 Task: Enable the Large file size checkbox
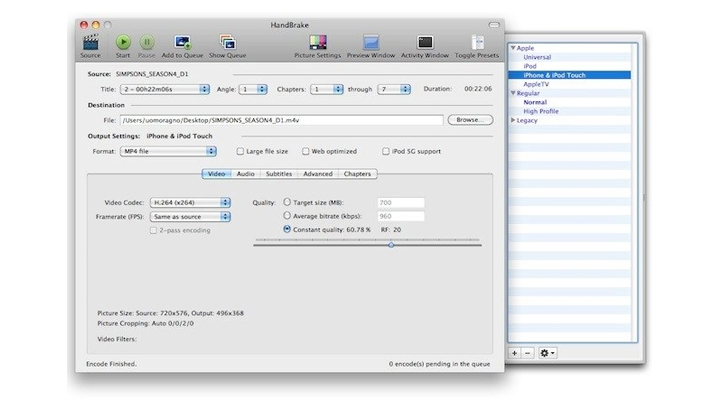[240, 151]
